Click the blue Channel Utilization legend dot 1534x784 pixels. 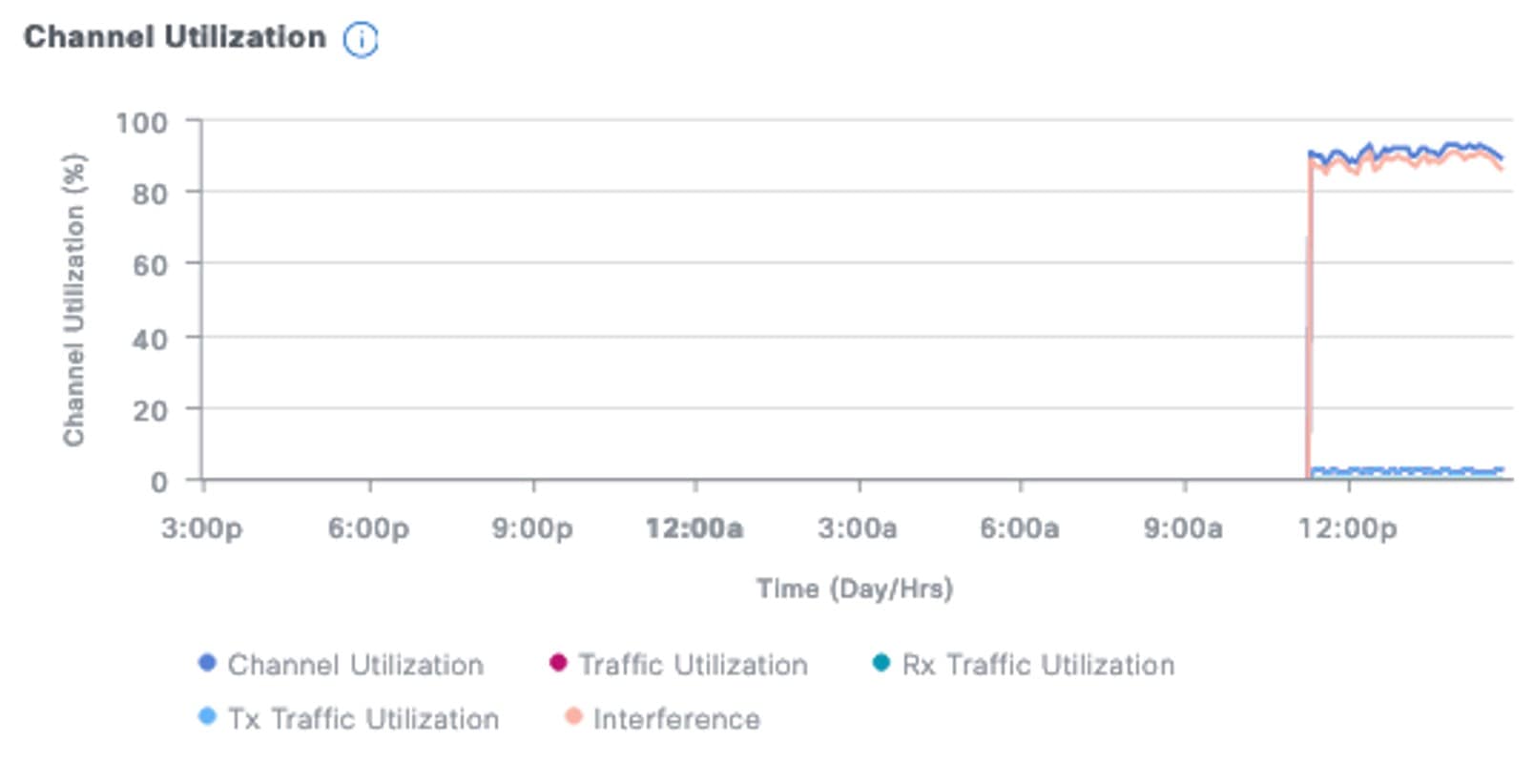click(x=206, y=663)
